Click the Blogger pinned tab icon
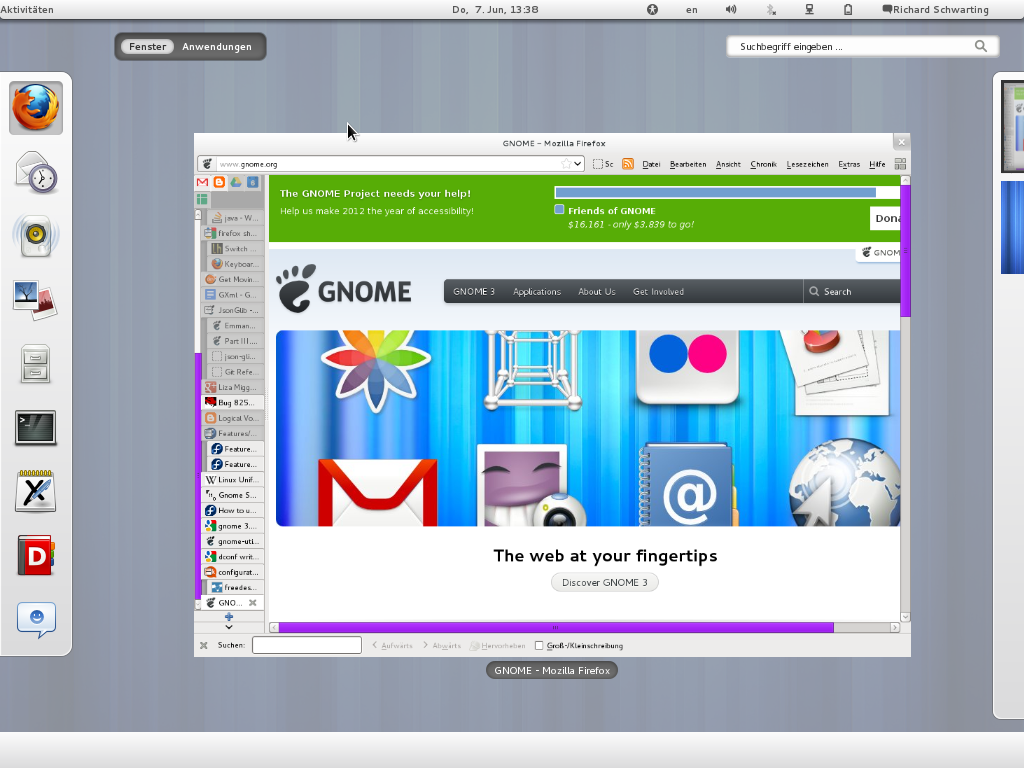Viewport: 1024px width, 768px height. (219, 182)
